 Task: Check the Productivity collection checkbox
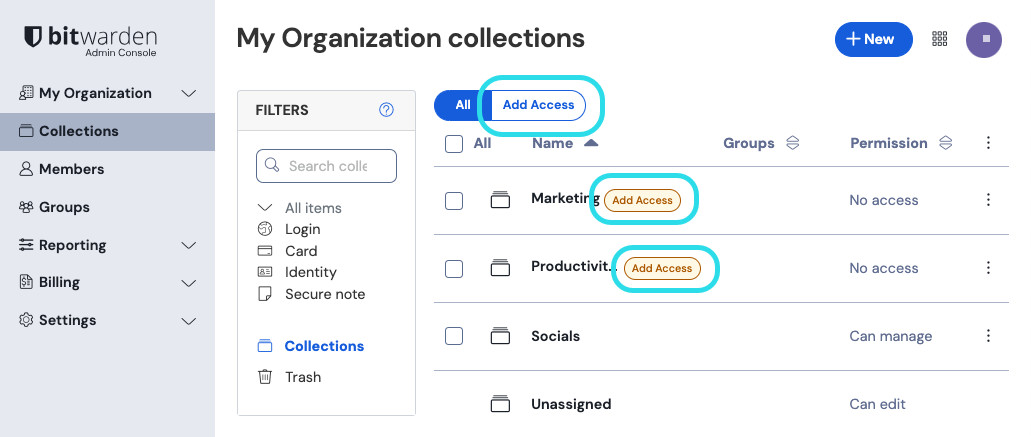click(x=454, y=268)
